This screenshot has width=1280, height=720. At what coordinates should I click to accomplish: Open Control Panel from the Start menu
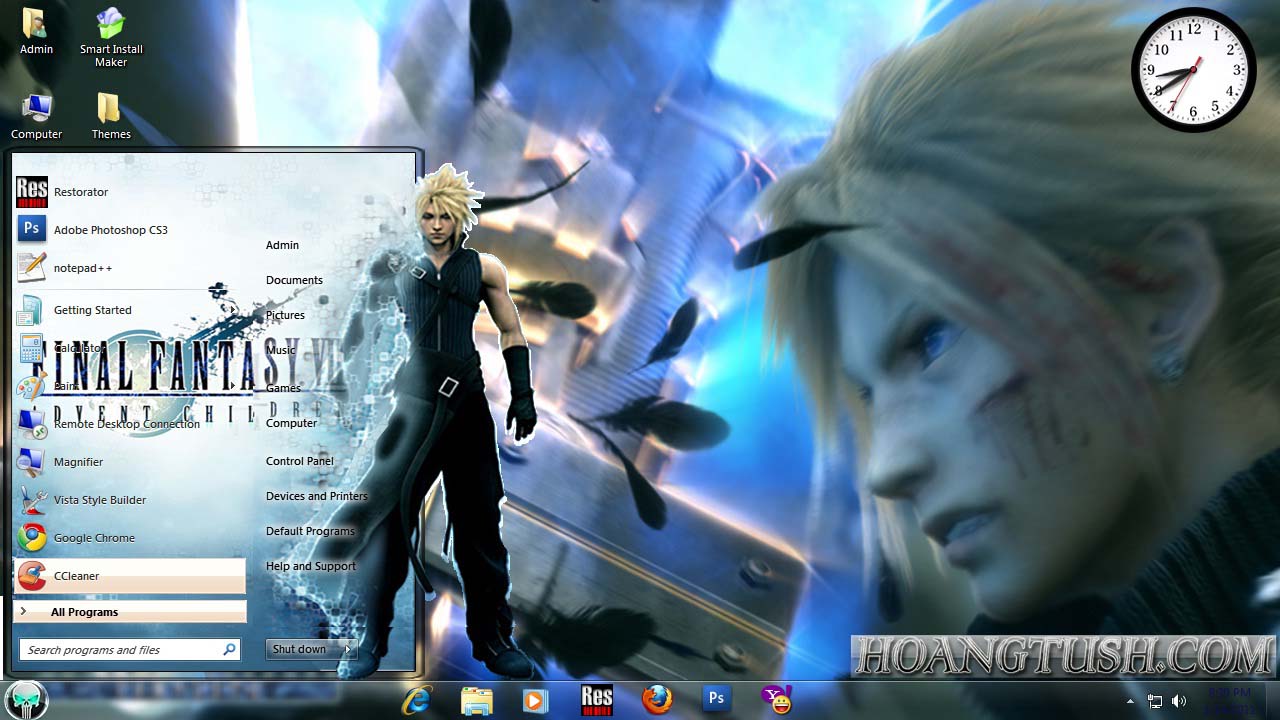coord(298,460)
